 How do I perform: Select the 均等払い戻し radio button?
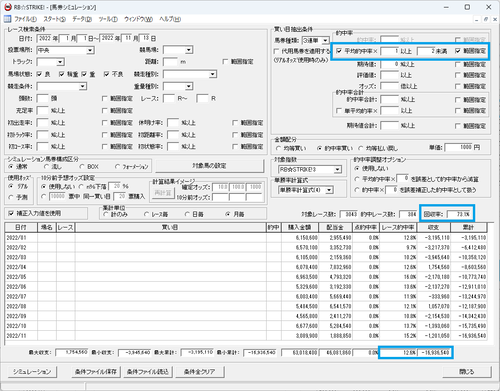pyautogui.click(x=360, y=148)
